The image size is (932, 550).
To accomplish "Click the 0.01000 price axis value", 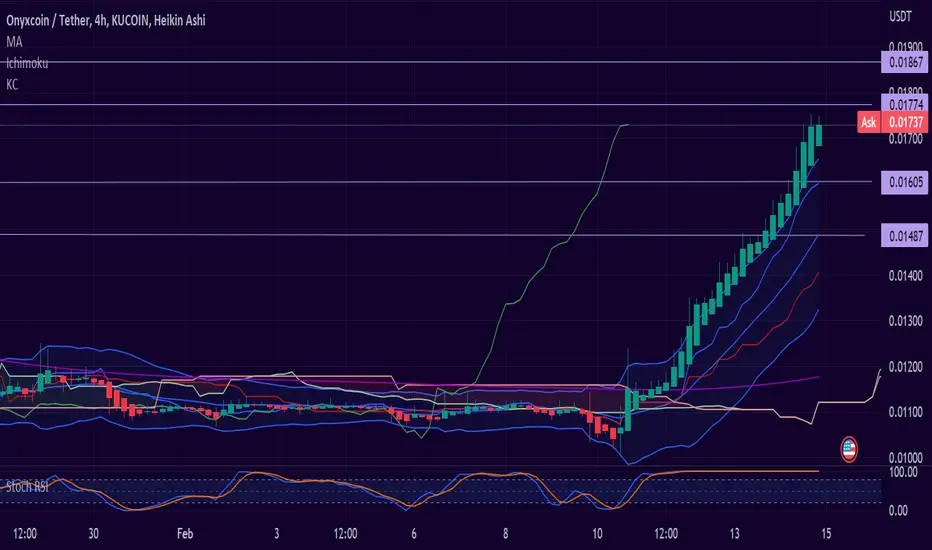I will pyautogui.click(x=906, y=458).
